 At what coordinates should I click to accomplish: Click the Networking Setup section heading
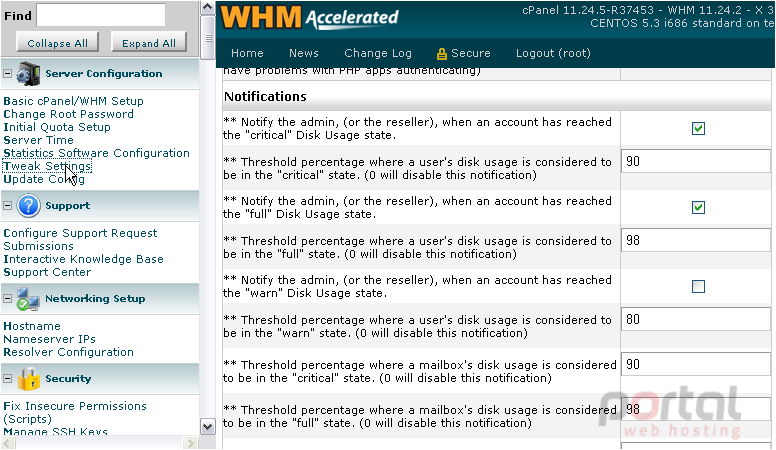pyautogui.click(x=95, y=299)
